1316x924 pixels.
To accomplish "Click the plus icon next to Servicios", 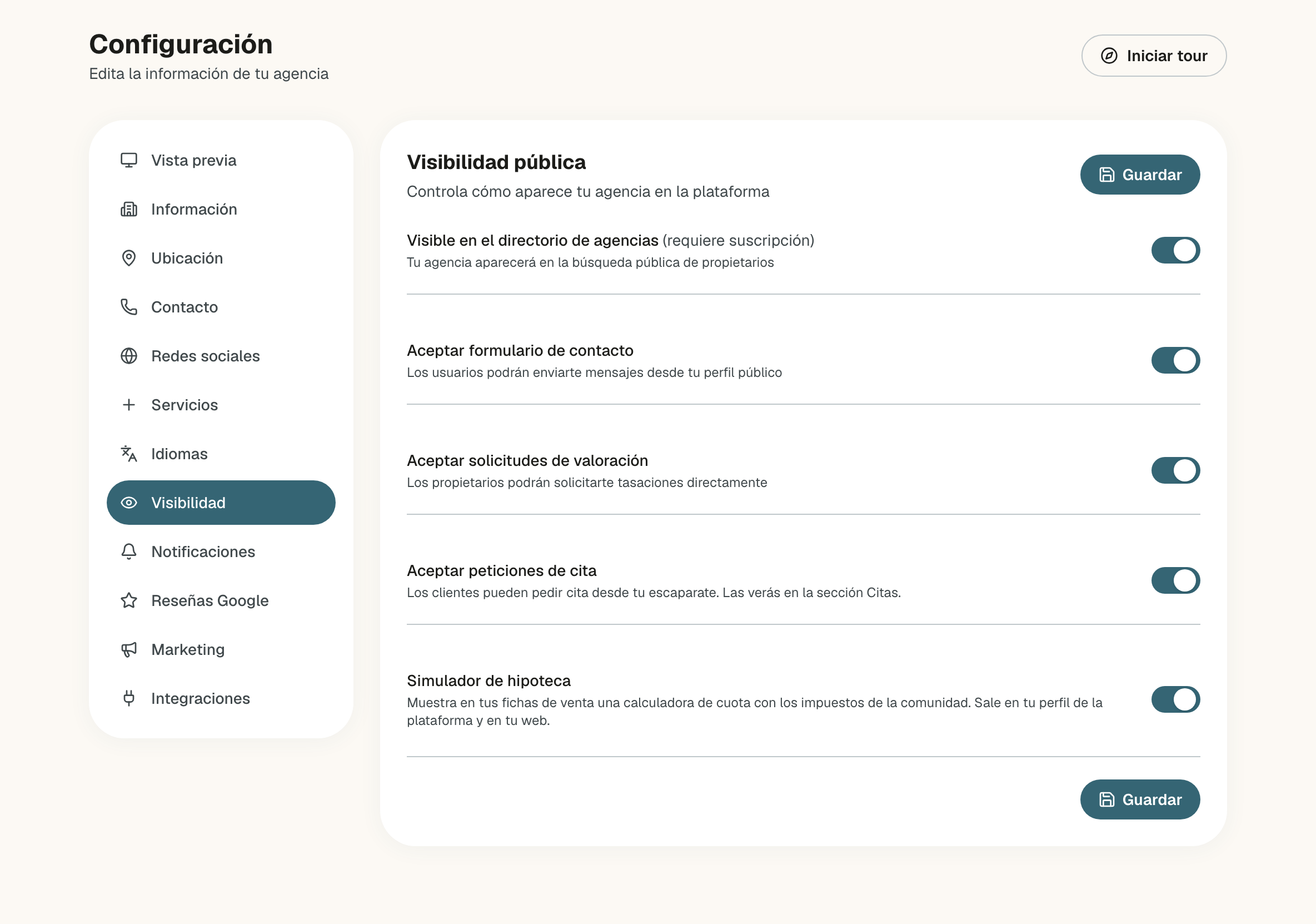I will click(129, 405).
